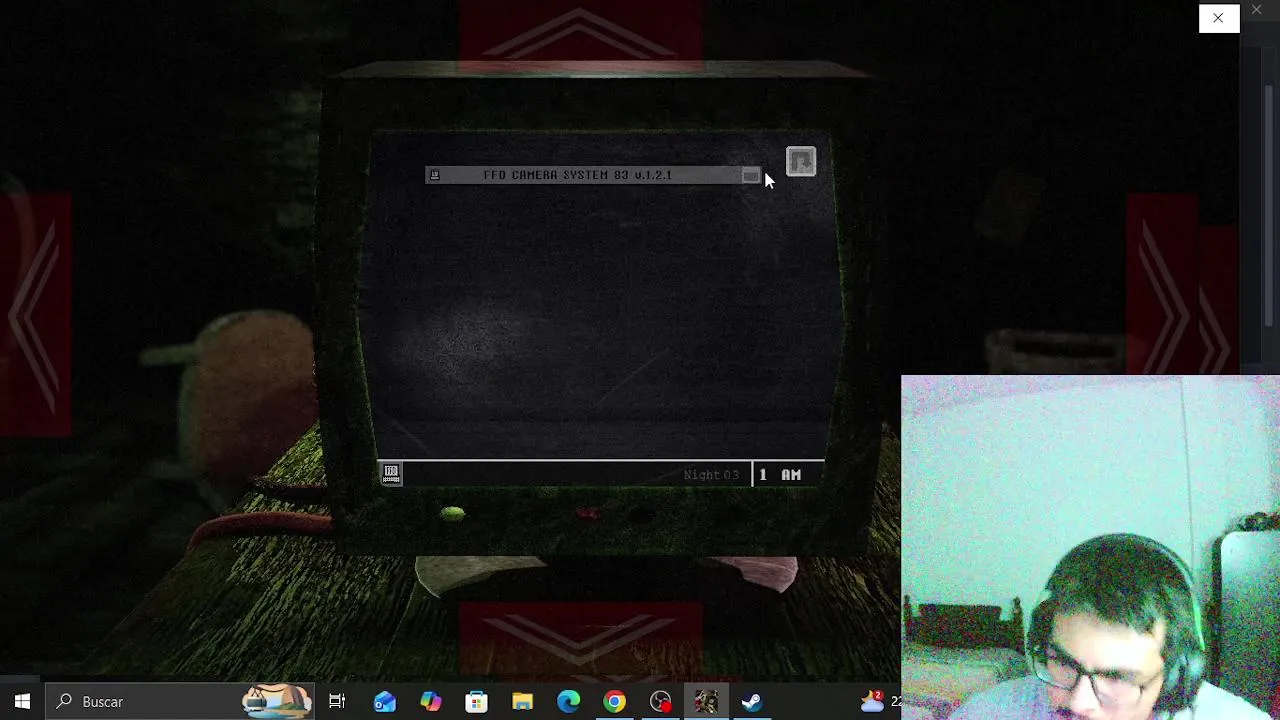
Task: Launch Microsoft Edge from the taskbar
Action: [569, 702]
